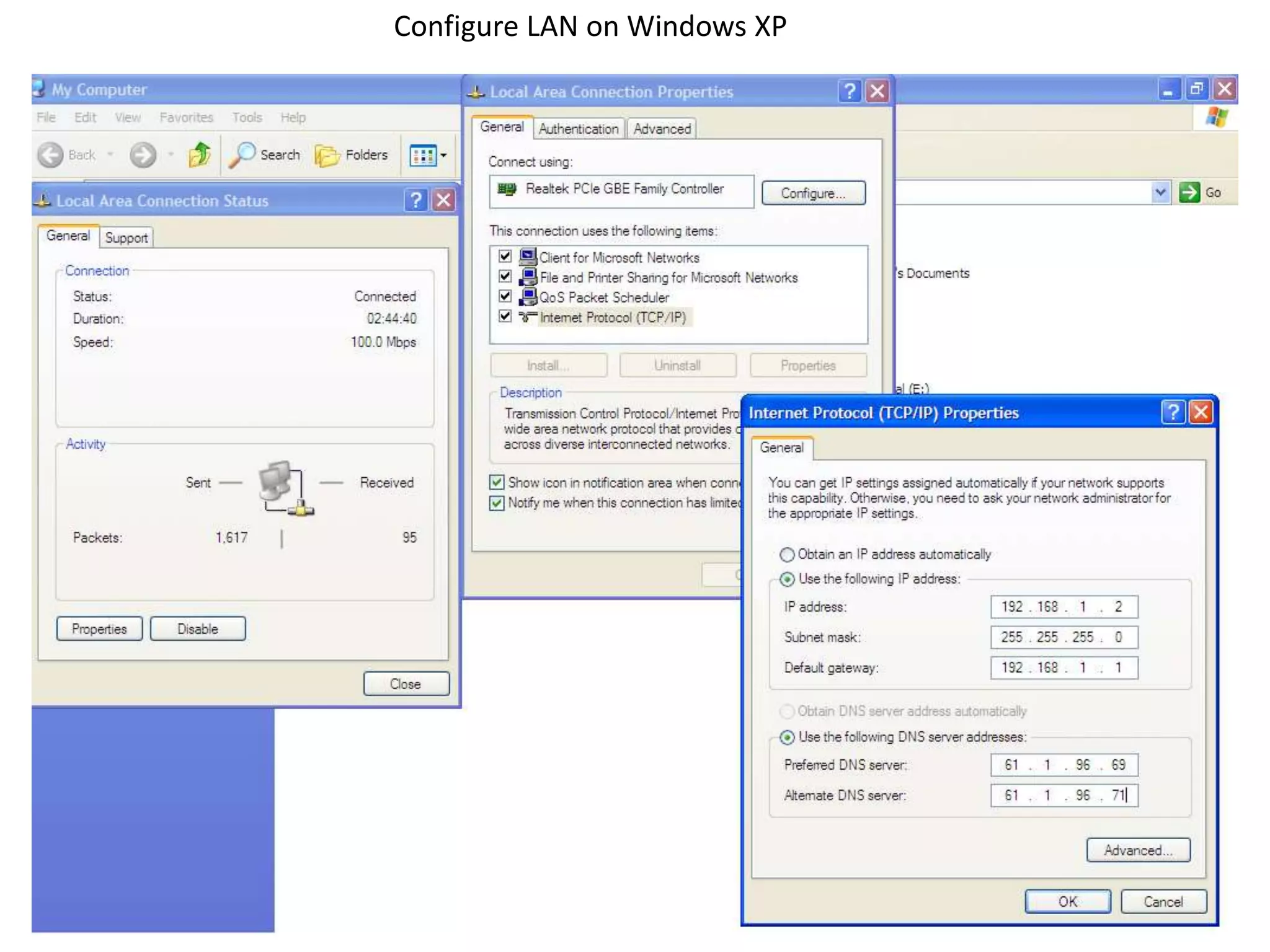Image resolution: width=1270 pixels, height=952 pixels.
Task: Click the Realtek network adapter icon
Action: (507, 189)
